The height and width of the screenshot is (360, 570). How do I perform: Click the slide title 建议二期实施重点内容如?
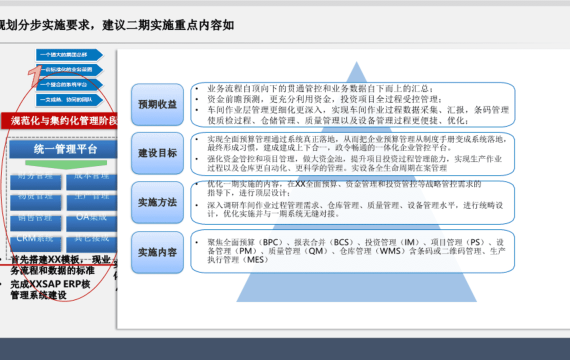[x=168, y=25]
